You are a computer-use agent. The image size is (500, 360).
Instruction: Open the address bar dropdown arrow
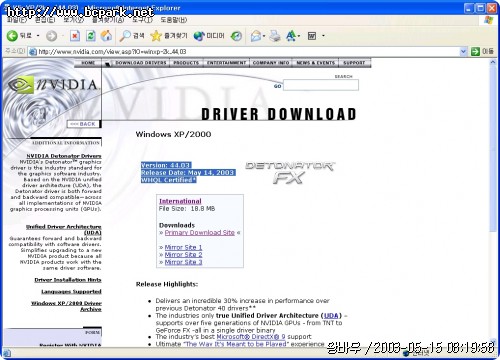(x=463, y=52)
